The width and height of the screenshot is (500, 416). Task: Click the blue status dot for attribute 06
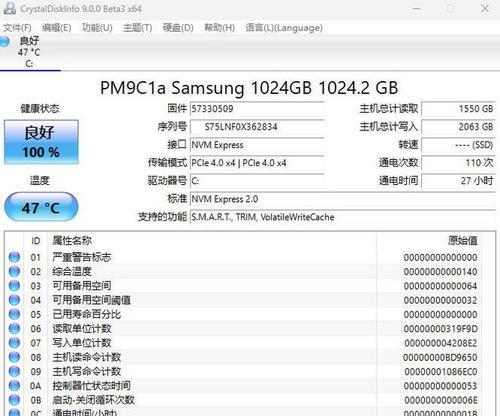tap(14, 329)
